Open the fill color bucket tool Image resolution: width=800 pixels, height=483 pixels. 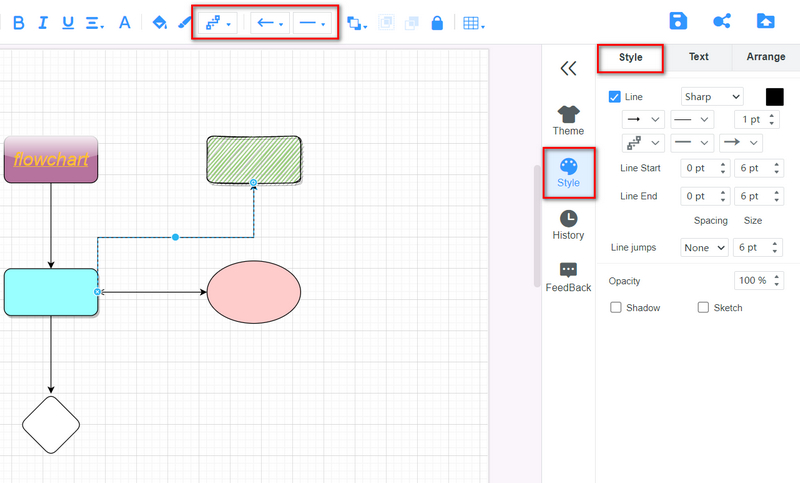pos(159,23)
